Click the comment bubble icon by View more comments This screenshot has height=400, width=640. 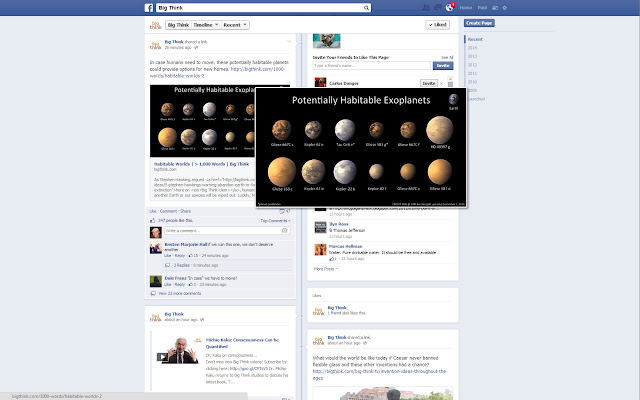(153, 293)
